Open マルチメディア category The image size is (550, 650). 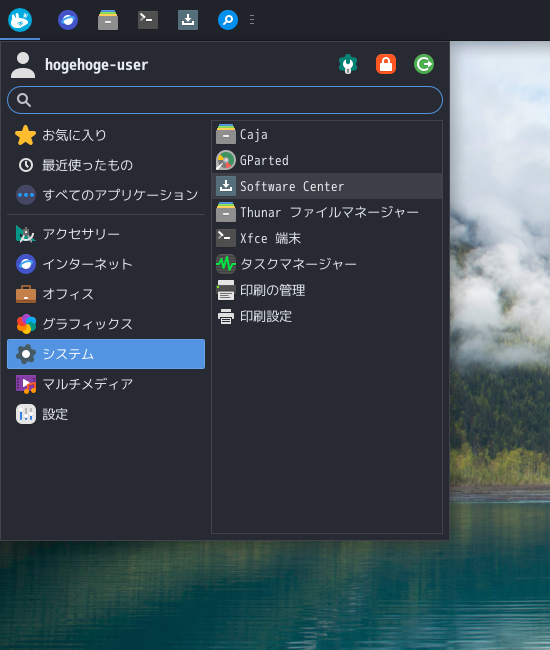click(x=106, y=384)
